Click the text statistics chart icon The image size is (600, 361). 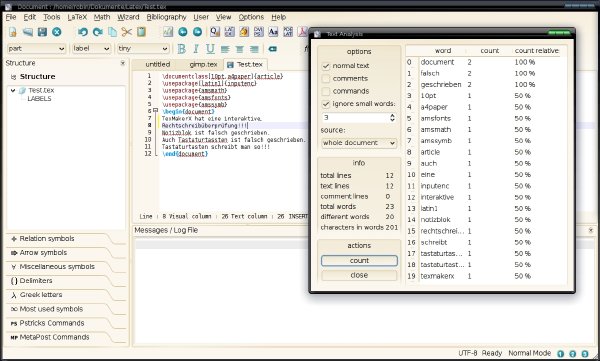(x=168, y=32)
